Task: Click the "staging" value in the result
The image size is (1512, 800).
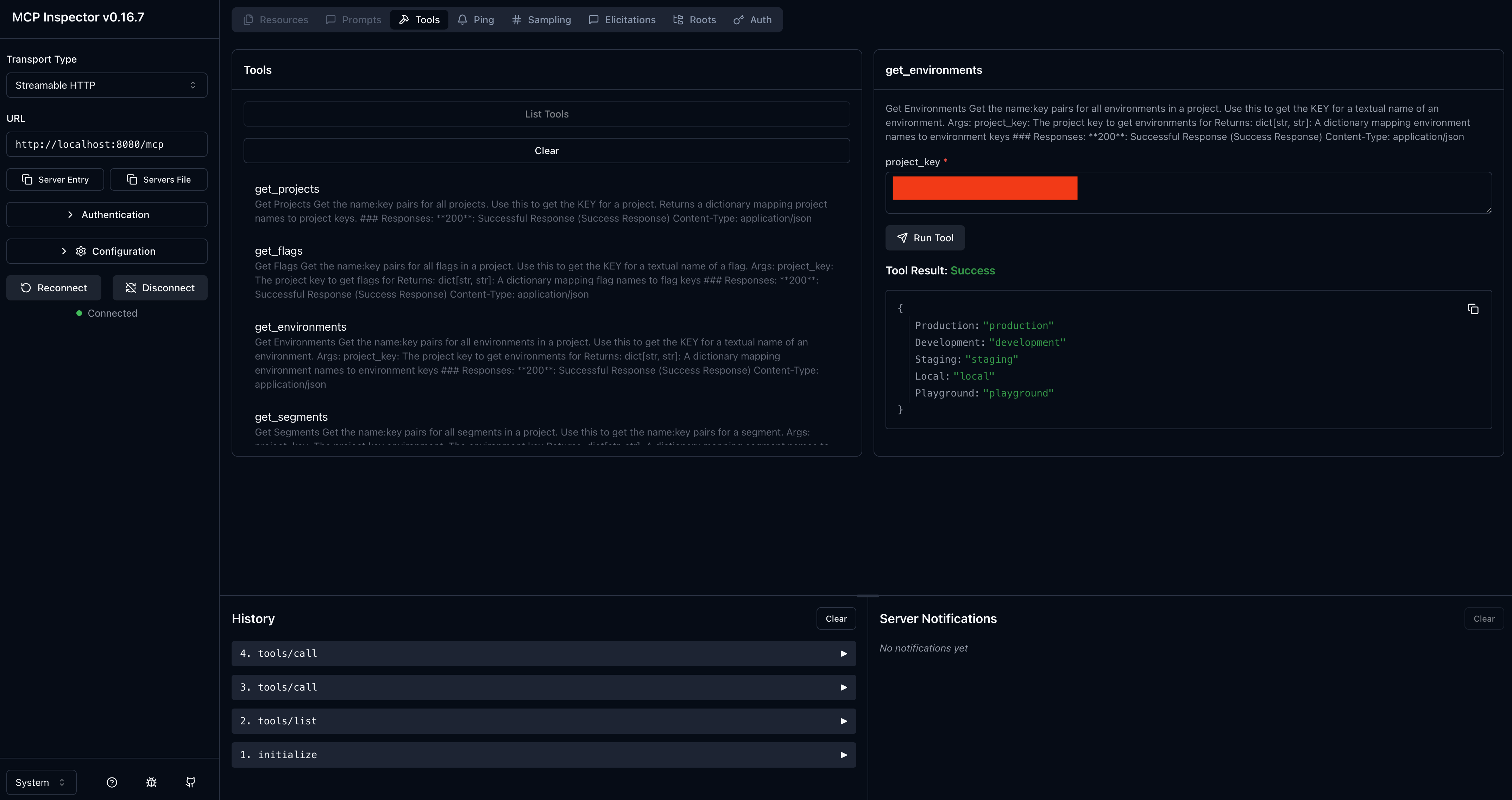Action: pos(991,360)
